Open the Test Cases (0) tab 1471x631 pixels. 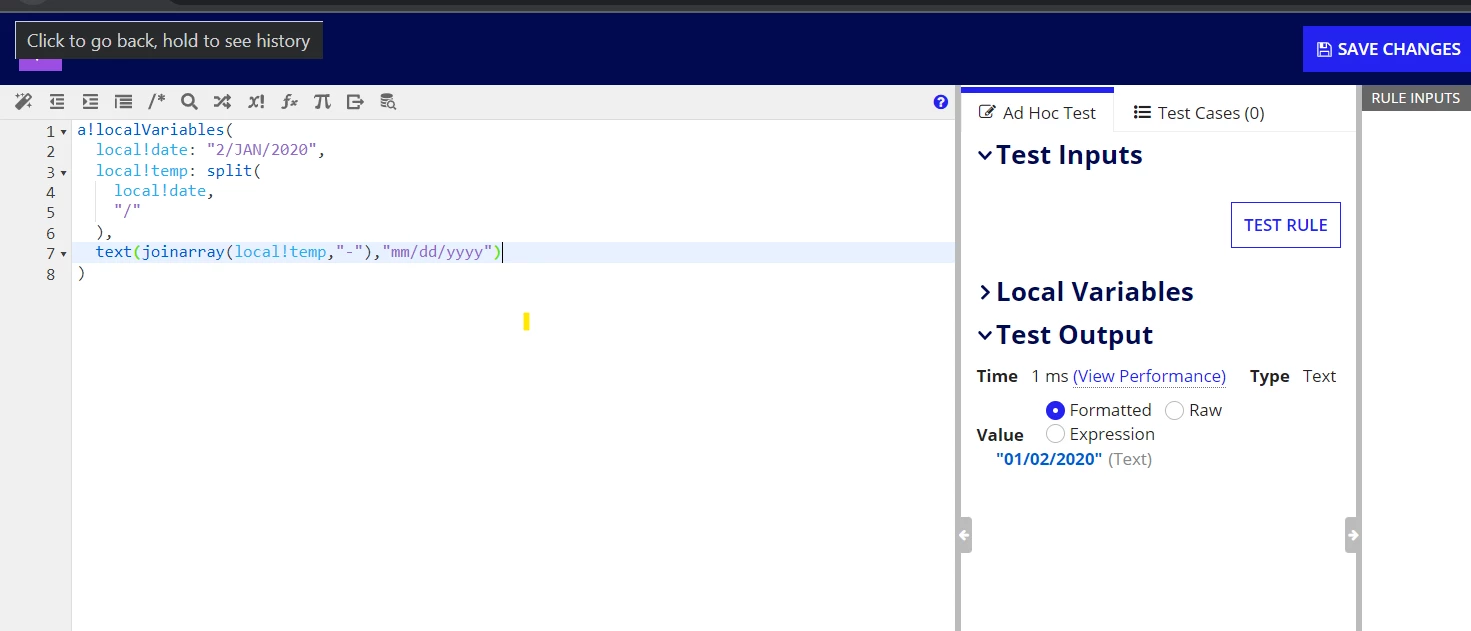(x=1199, y=113)
